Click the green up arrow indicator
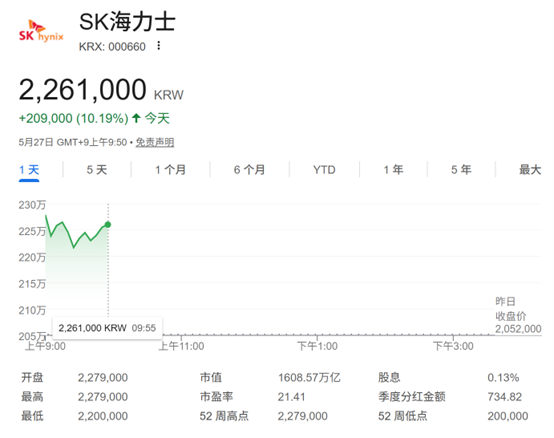 point(136,118)
